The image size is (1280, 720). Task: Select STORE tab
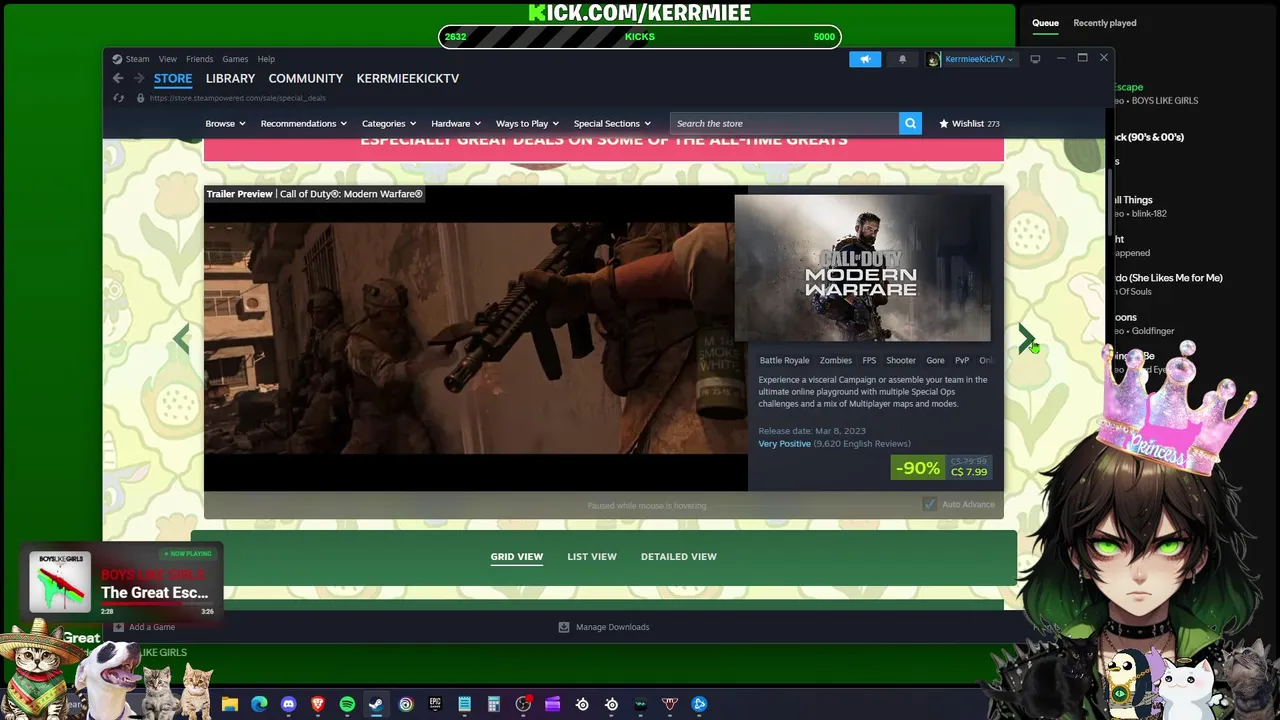click(x=173, y=78)
